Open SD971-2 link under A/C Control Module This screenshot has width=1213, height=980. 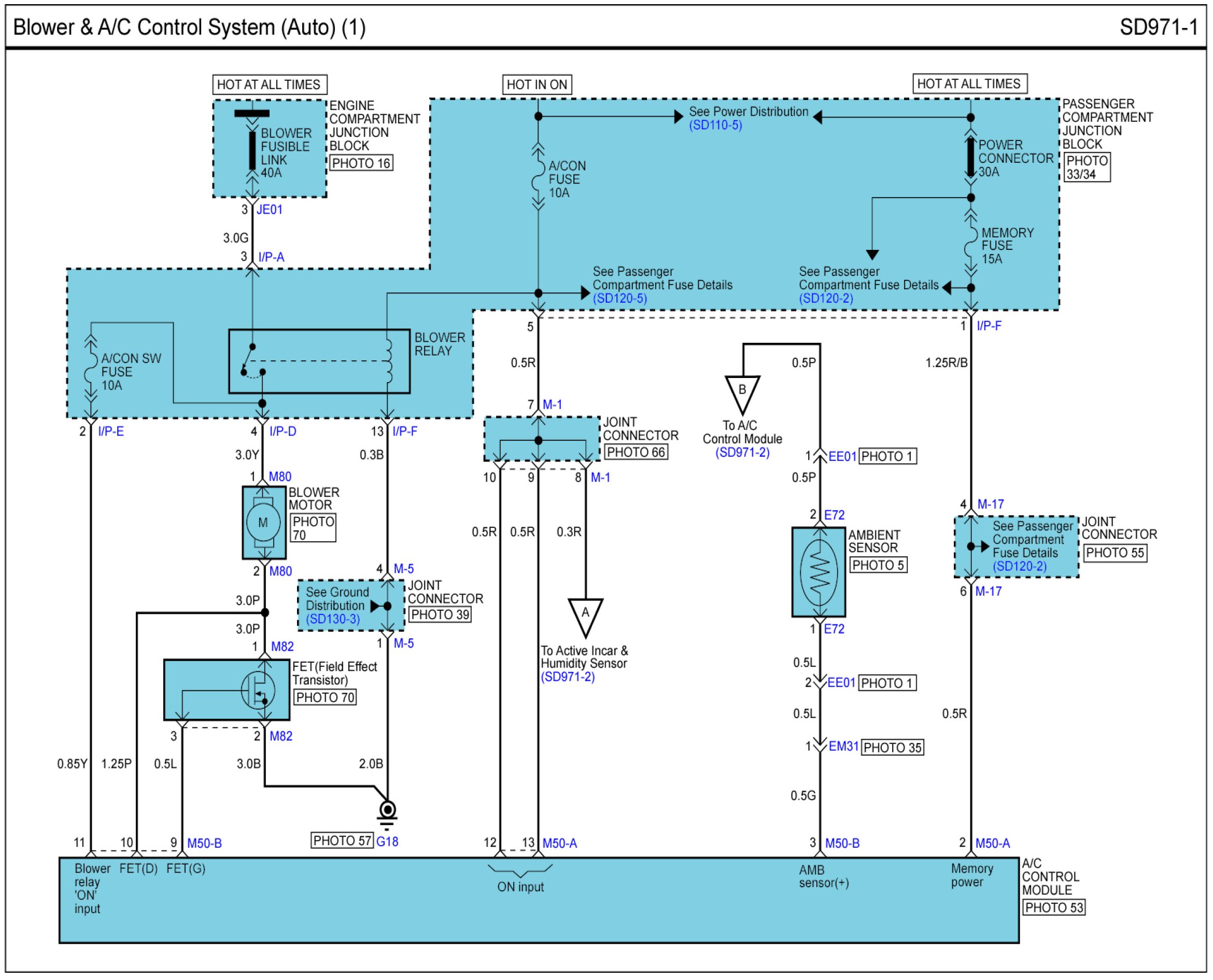[742, 453]
